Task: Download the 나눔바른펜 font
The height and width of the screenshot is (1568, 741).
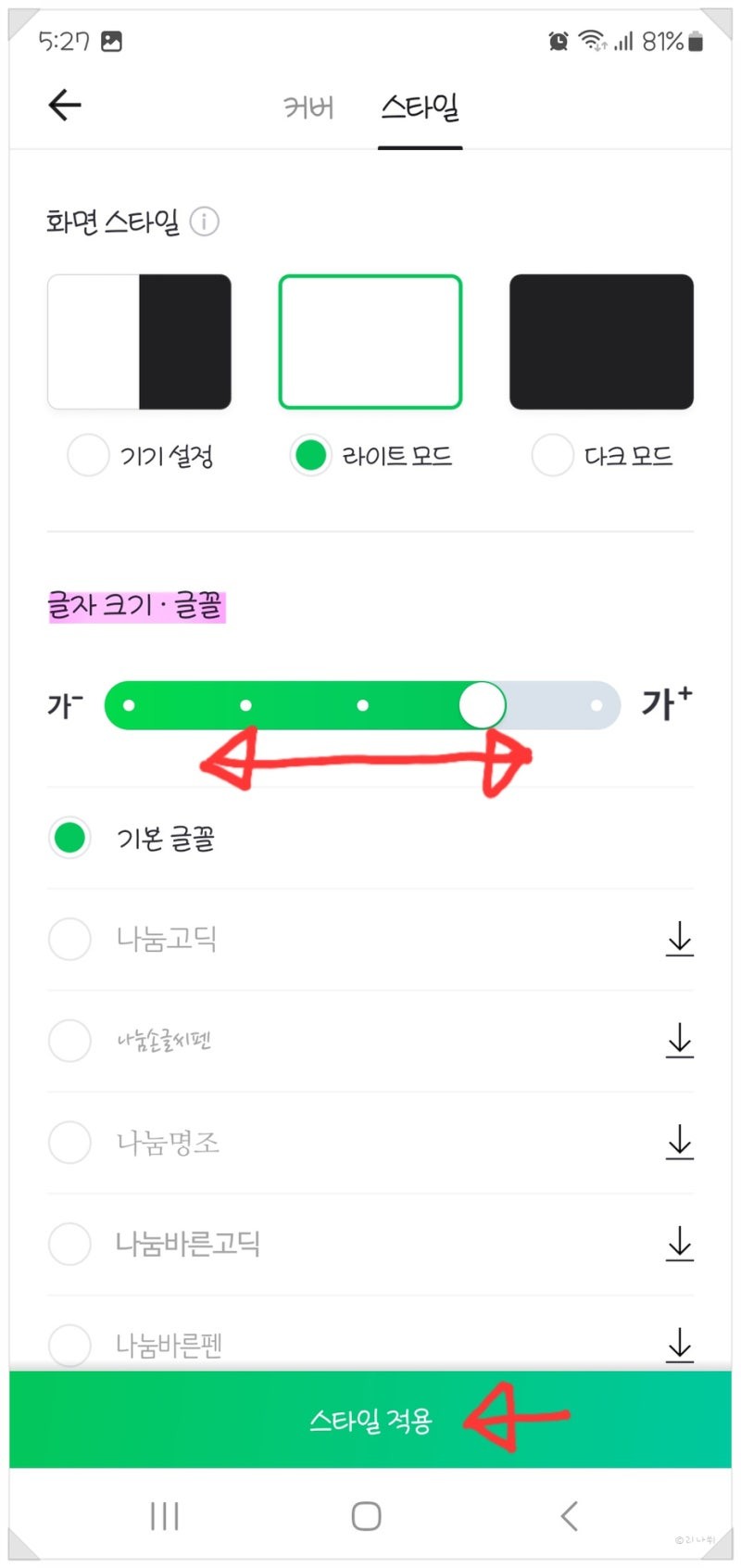Action: pos(679,1345)
